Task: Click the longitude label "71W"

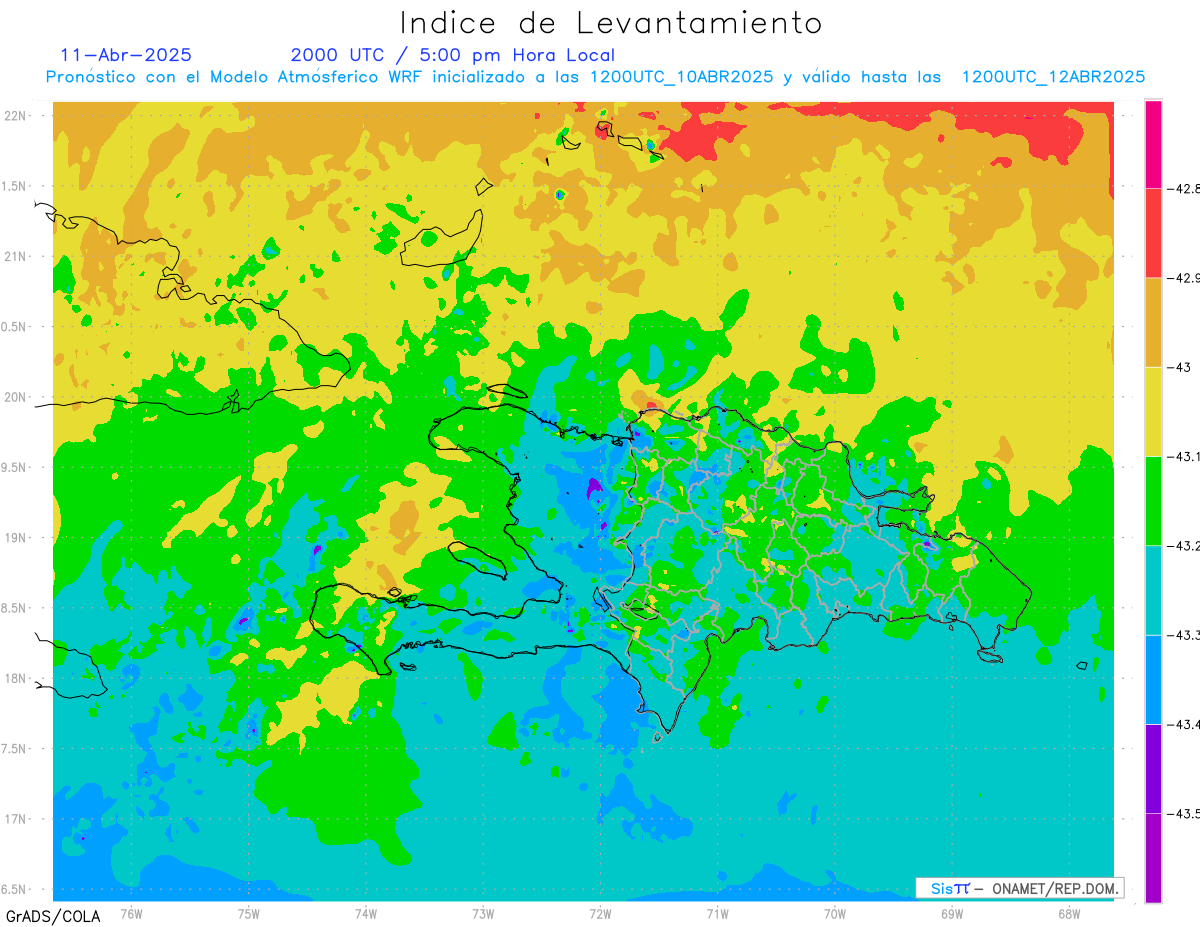Action: (717, 914)
